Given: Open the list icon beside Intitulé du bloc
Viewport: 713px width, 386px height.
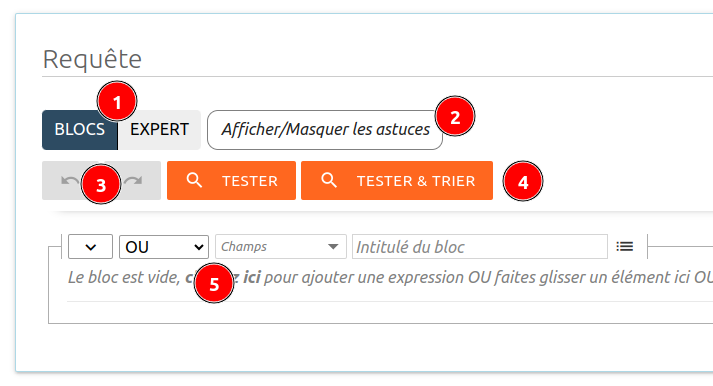Looking at the screenshot, I should [625, 246].
